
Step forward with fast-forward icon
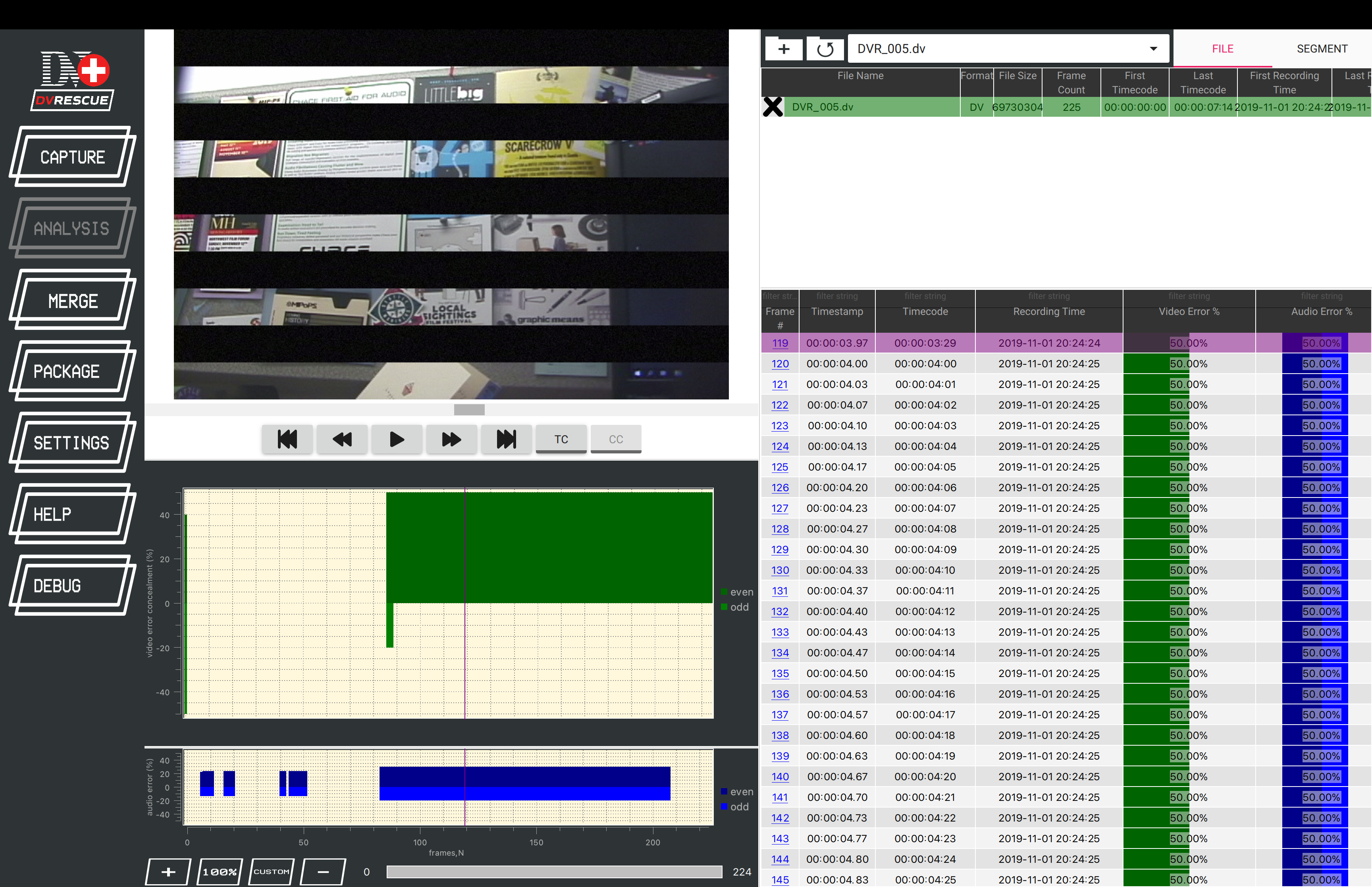coord(451,440)
